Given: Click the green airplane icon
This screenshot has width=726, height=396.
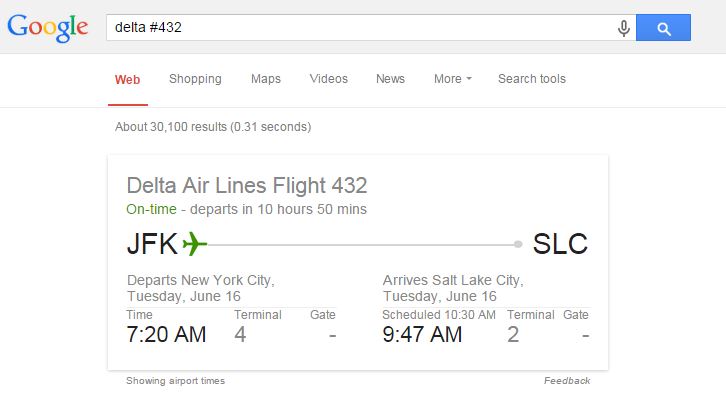Looking at the screenshot, I should (x=194, y=244).
